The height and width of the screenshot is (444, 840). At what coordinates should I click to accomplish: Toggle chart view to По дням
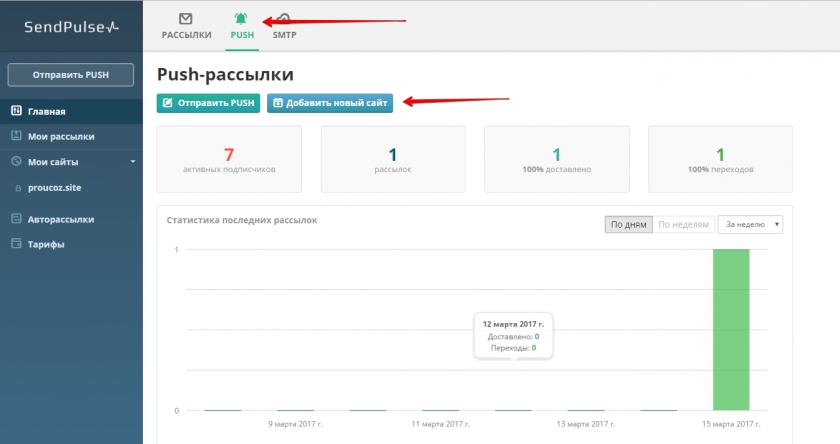(628, 224)
